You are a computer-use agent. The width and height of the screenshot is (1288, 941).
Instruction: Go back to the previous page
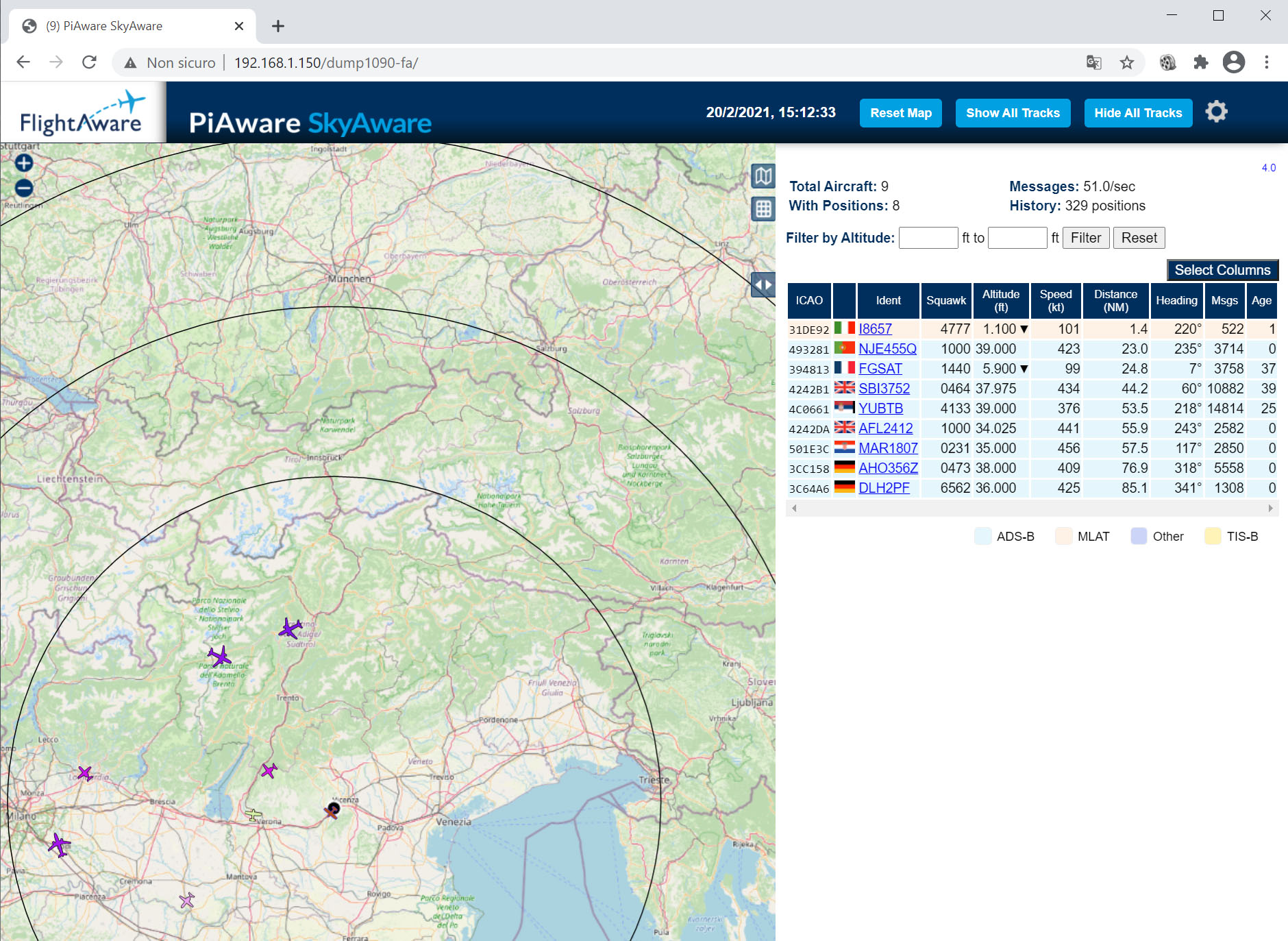[x=23, y=62]
